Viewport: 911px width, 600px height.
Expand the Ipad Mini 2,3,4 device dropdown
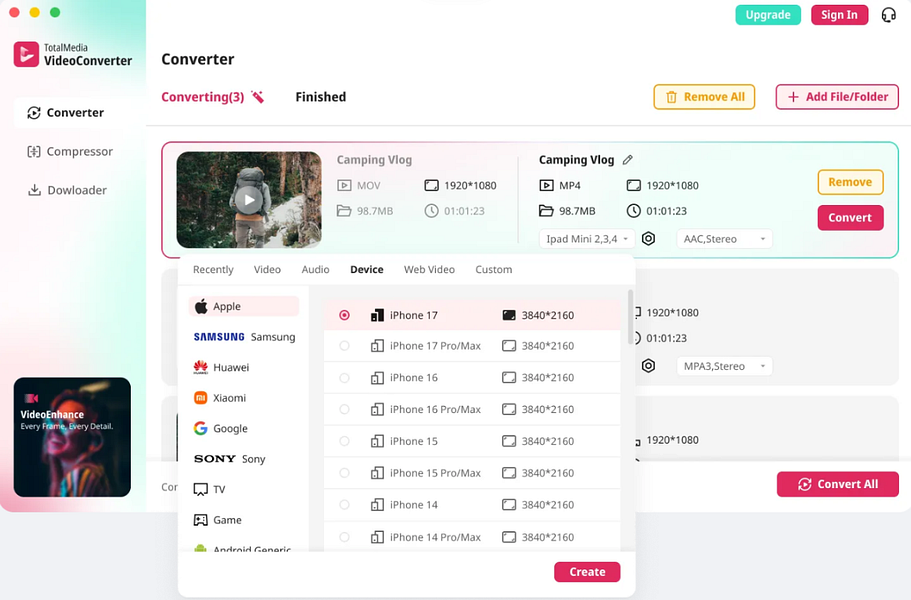click(x=587, y=239)
